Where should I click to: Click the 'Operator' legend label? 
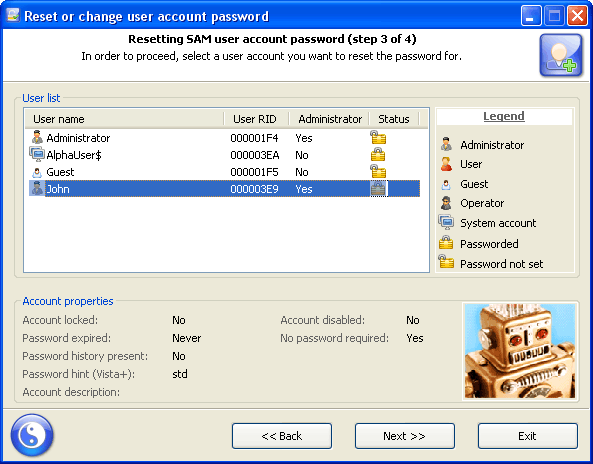coord(482,203)
